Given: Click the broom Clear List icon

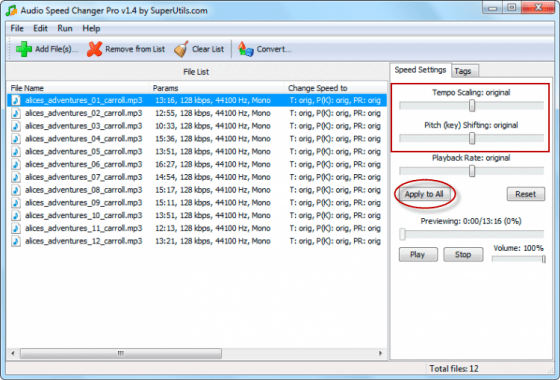Looking at the screenshot, I should 181,49.
